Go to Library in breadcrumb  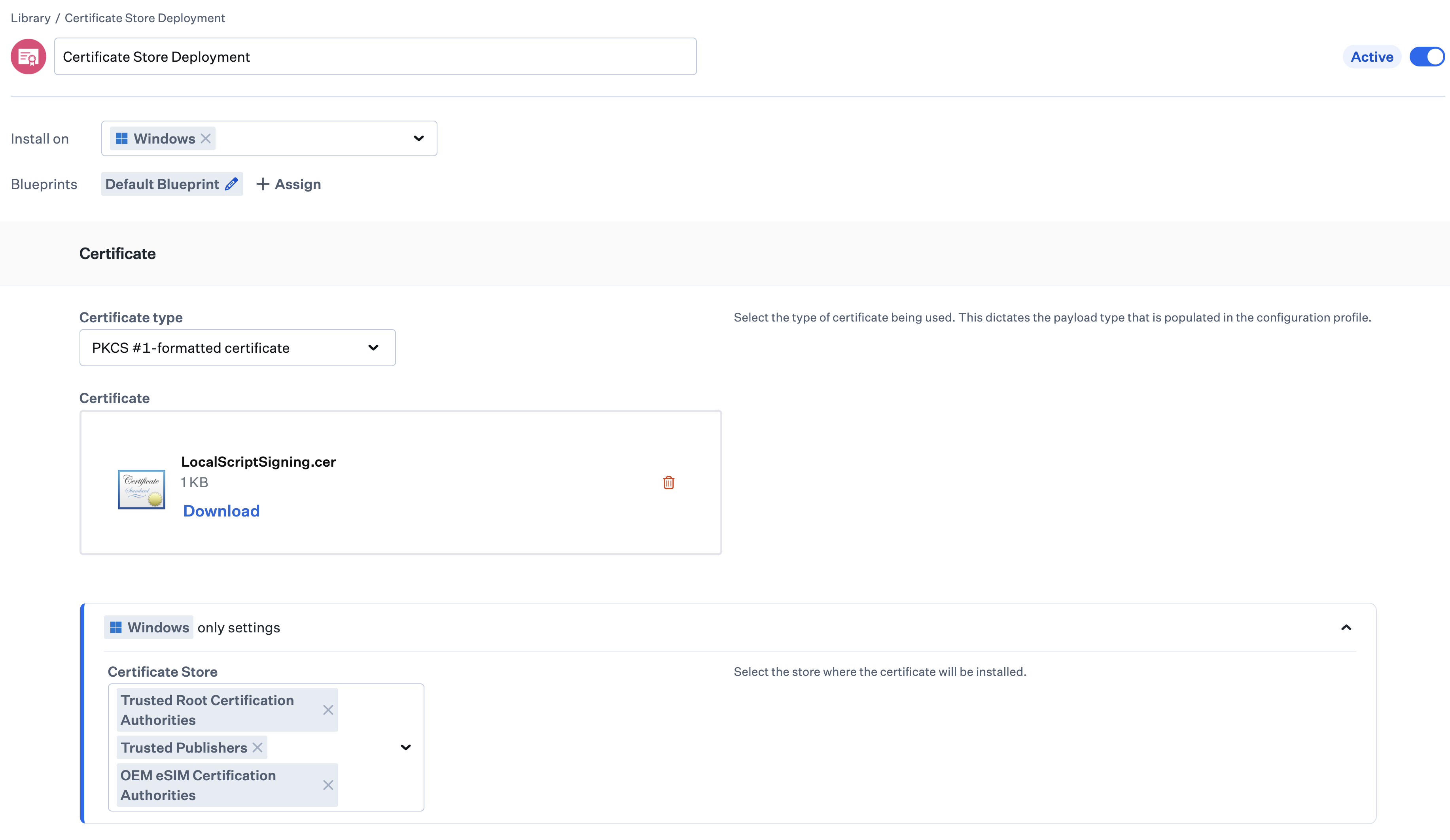click(30, 18)
